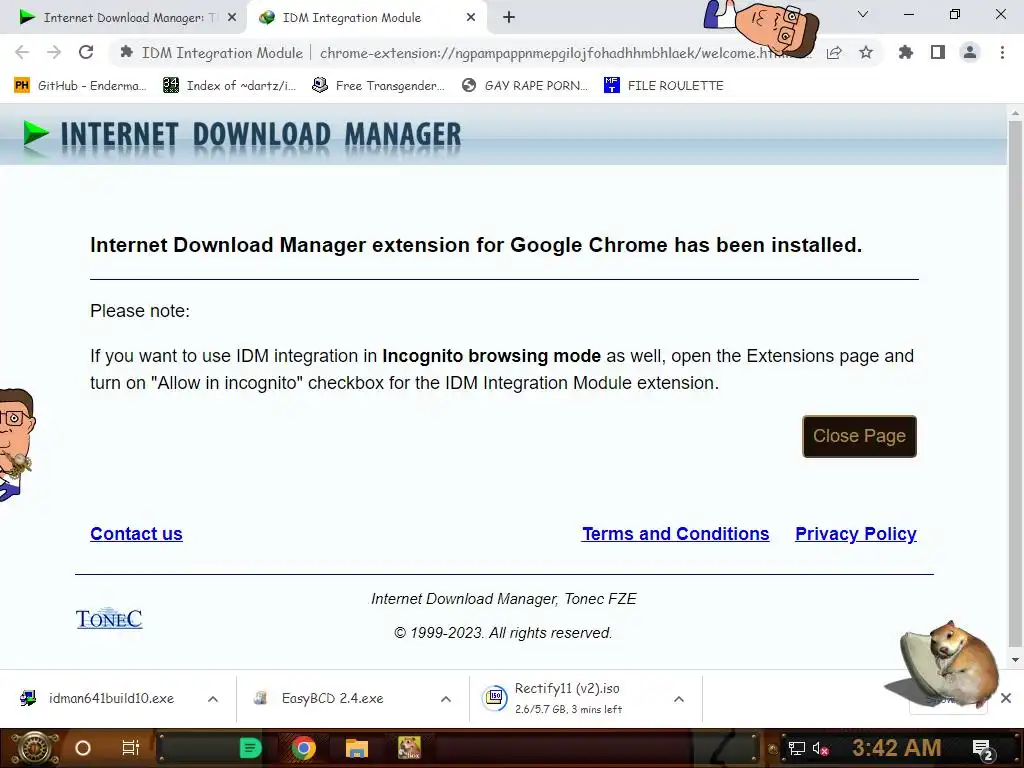Open the green chat app on the taskbar

tap(250, 748)
